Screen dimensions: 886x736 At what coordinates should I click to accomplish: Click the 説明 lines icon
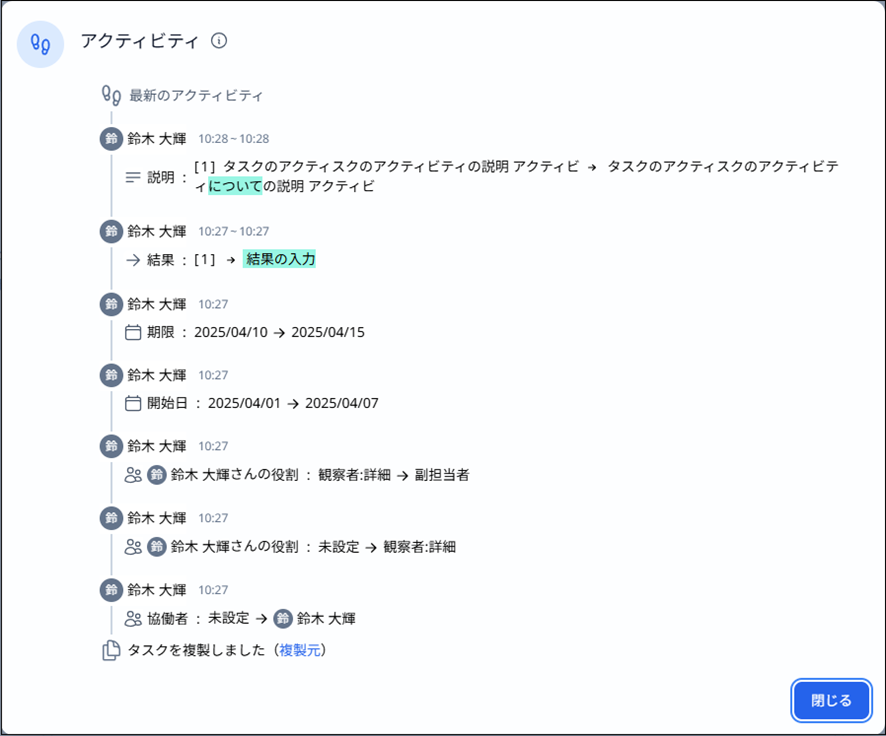coord(133,177)
